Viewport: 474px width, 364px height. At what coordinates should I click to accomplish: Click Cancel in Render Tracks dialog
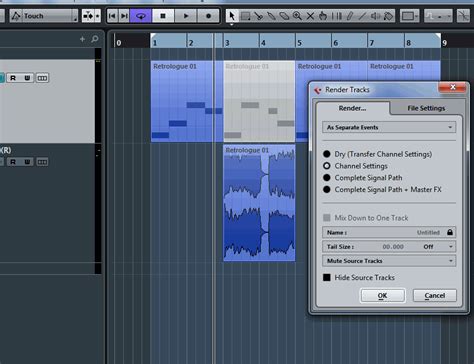point(435,296)
